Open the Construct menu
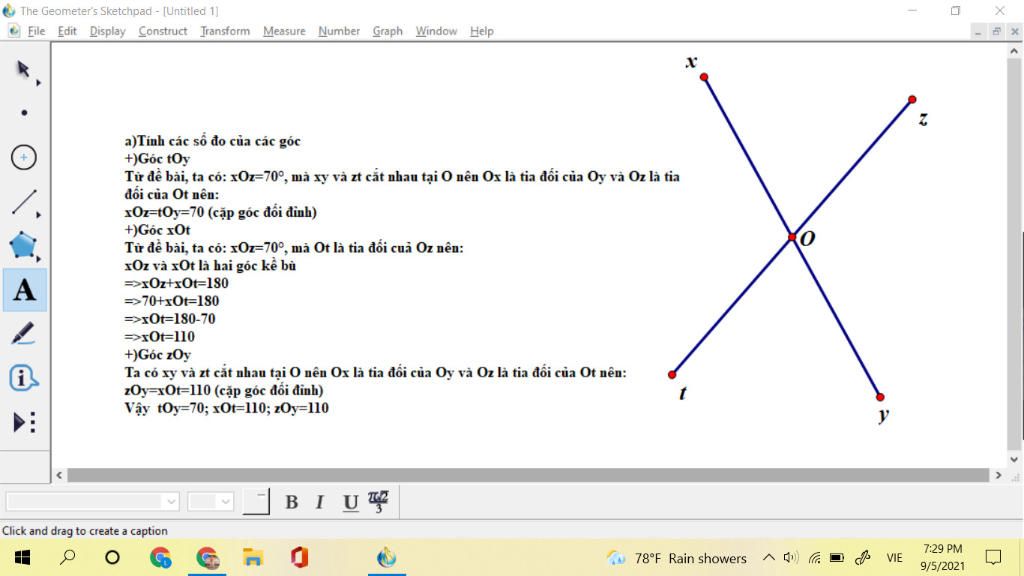This screenshot has width=1024, height=576. pyautogui.click(x=163, y=31)
